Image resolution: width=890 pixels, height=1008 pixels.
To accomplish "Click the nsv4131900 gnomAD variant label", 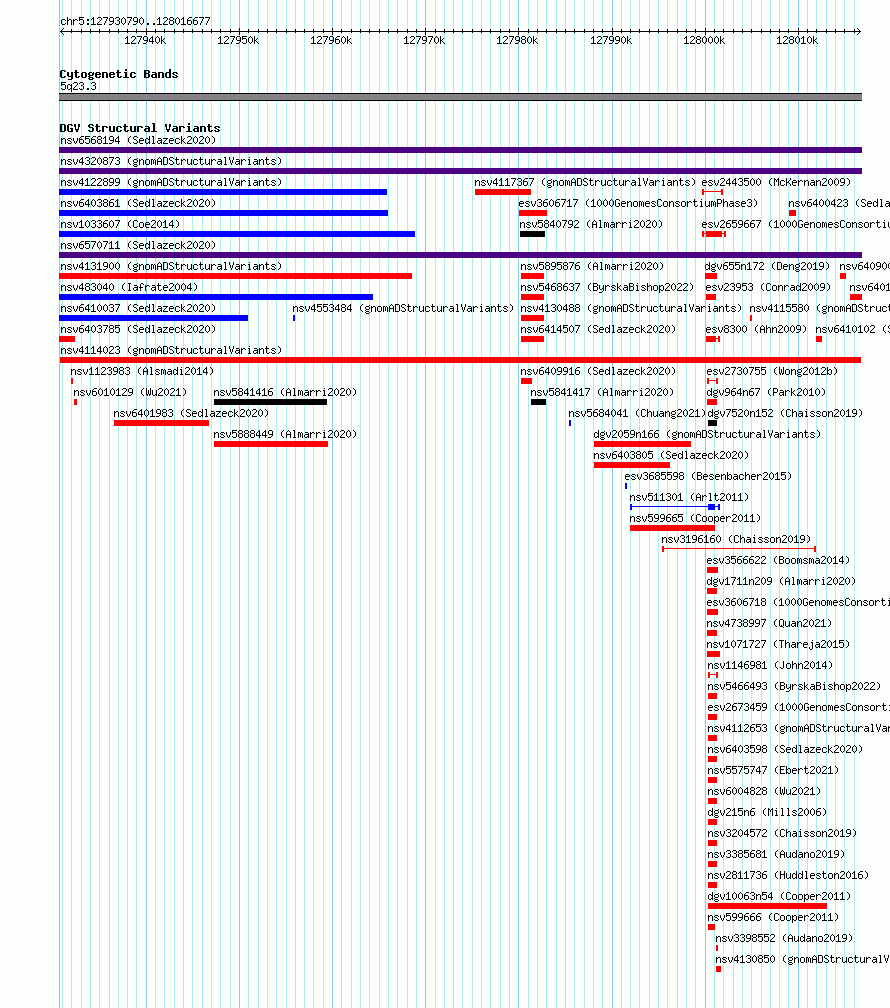I will coord(171,266).
